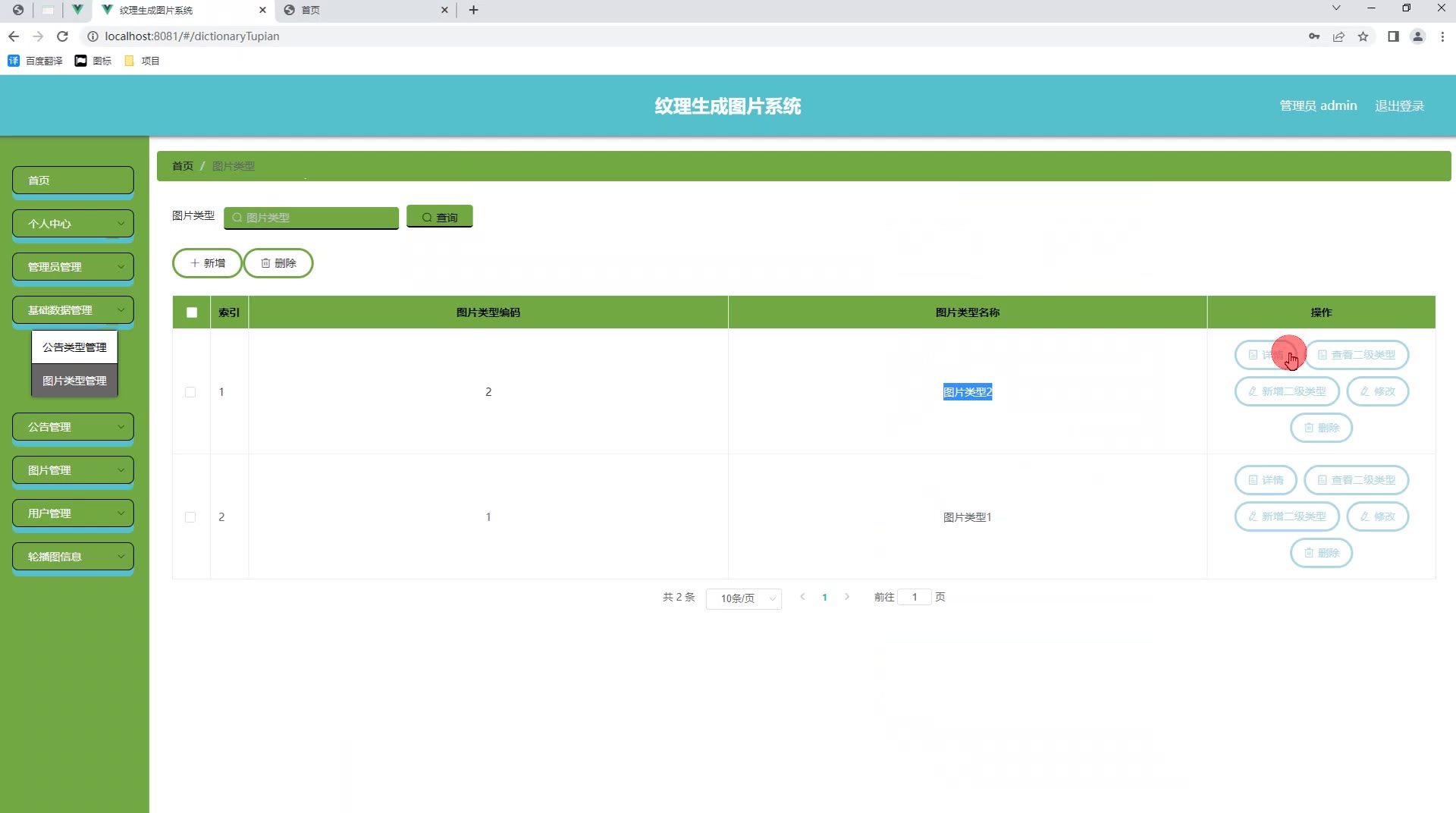Focus the 图片类型 search field
This screenshot has width=1456, height=813.
pyautogui.click(x=311, y=218)
